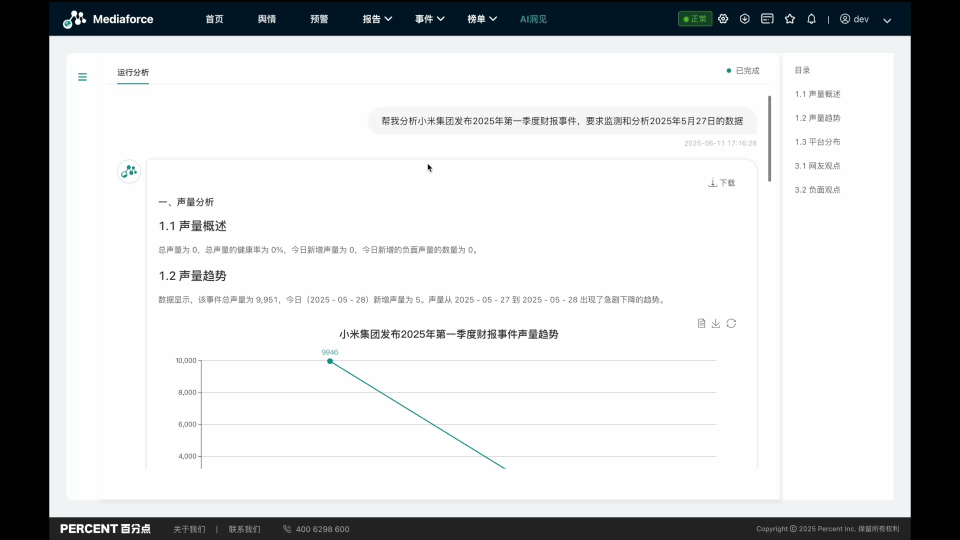Jump to 1.2 声量趋势 in the outline

[817, 118]
